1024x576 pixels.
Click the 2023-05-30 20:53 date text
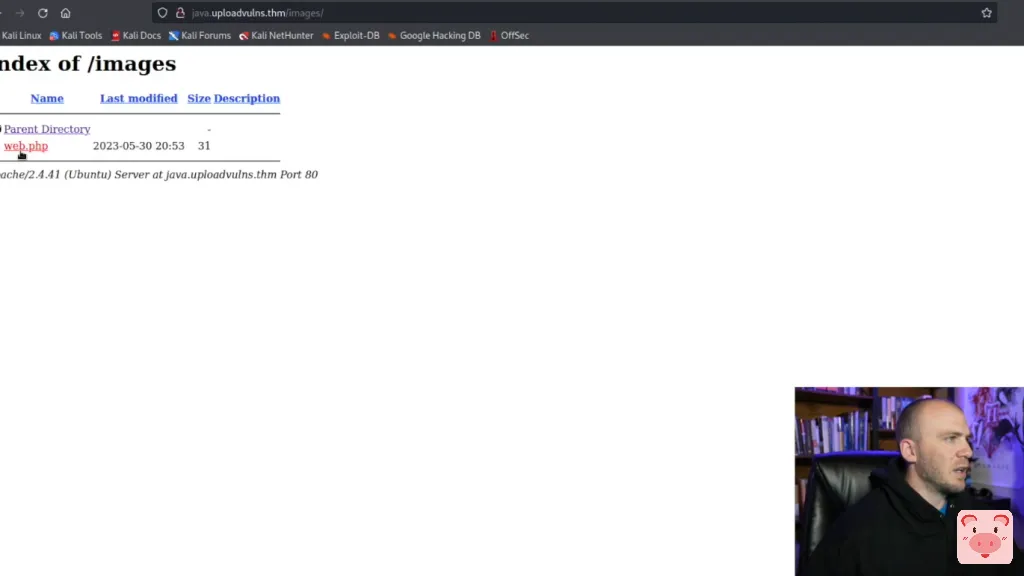click(138, 146)
